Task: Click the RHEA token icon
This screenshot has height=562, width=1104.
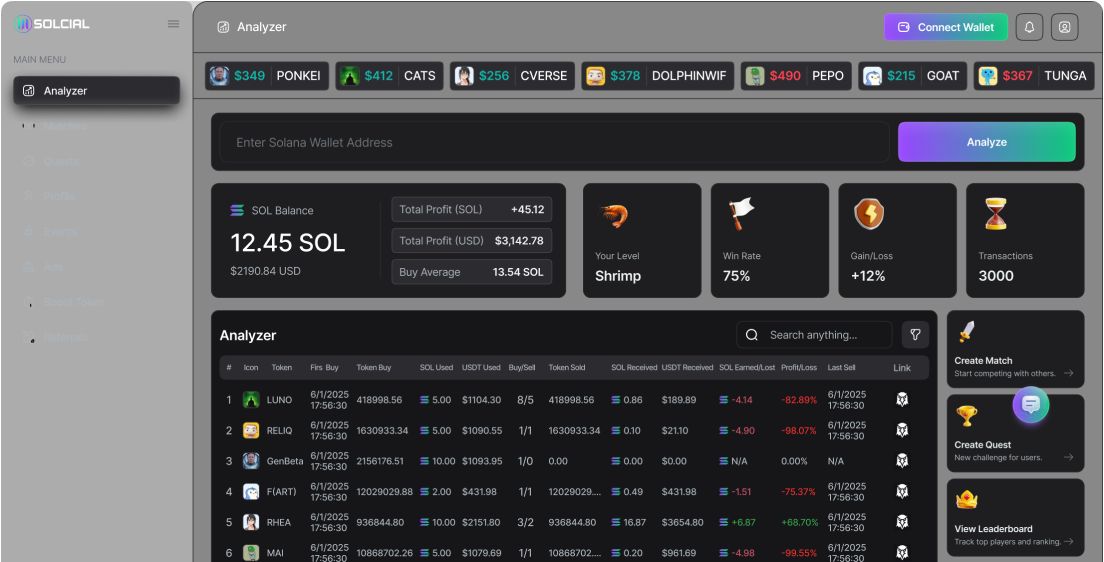Action: point(251,523)
